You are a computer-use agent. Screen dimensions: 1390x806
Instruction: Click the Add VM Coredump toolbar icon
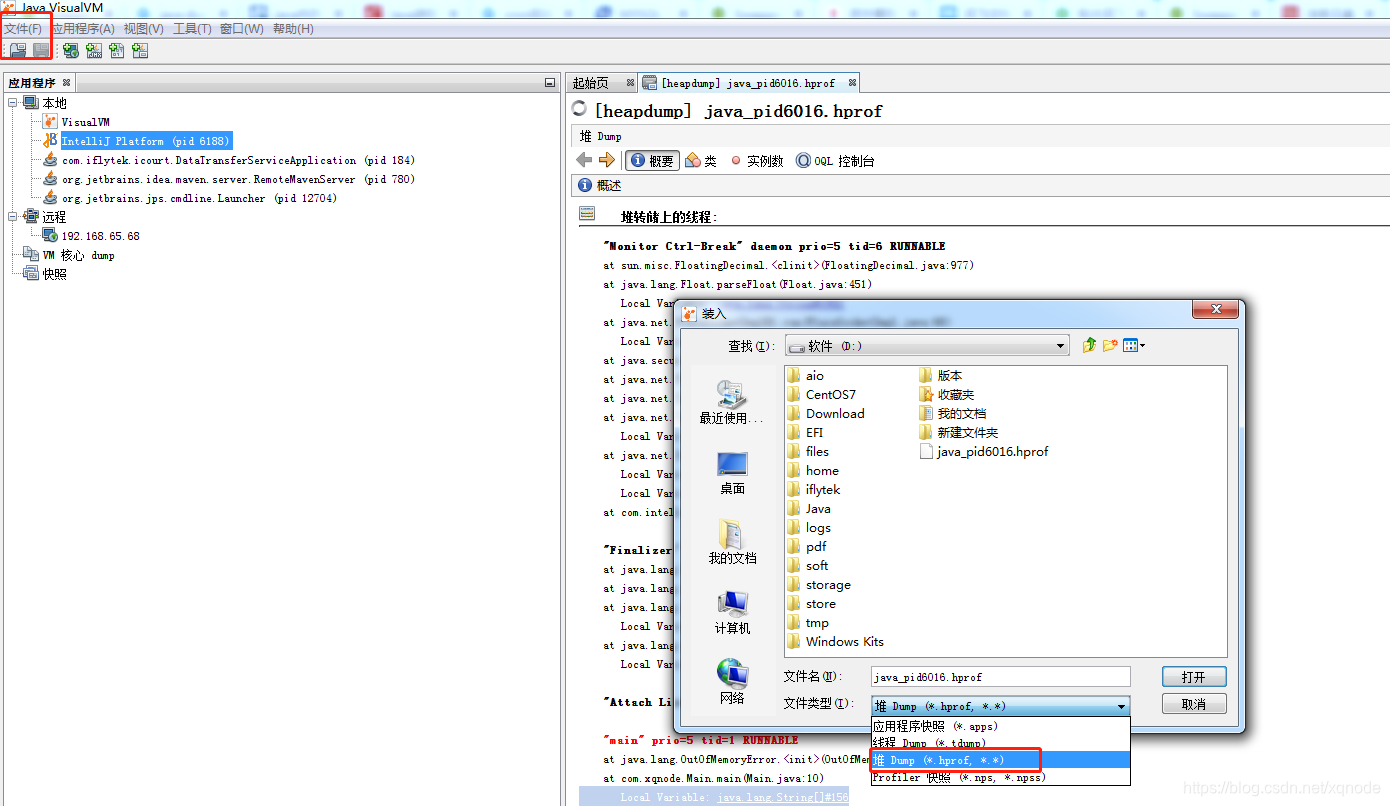117,50
